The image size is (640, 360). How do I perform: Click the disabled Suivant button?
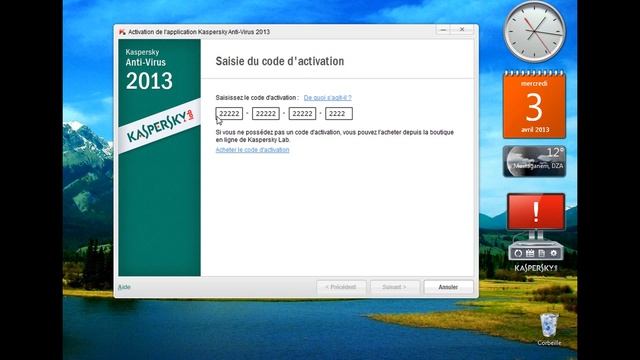394,287
